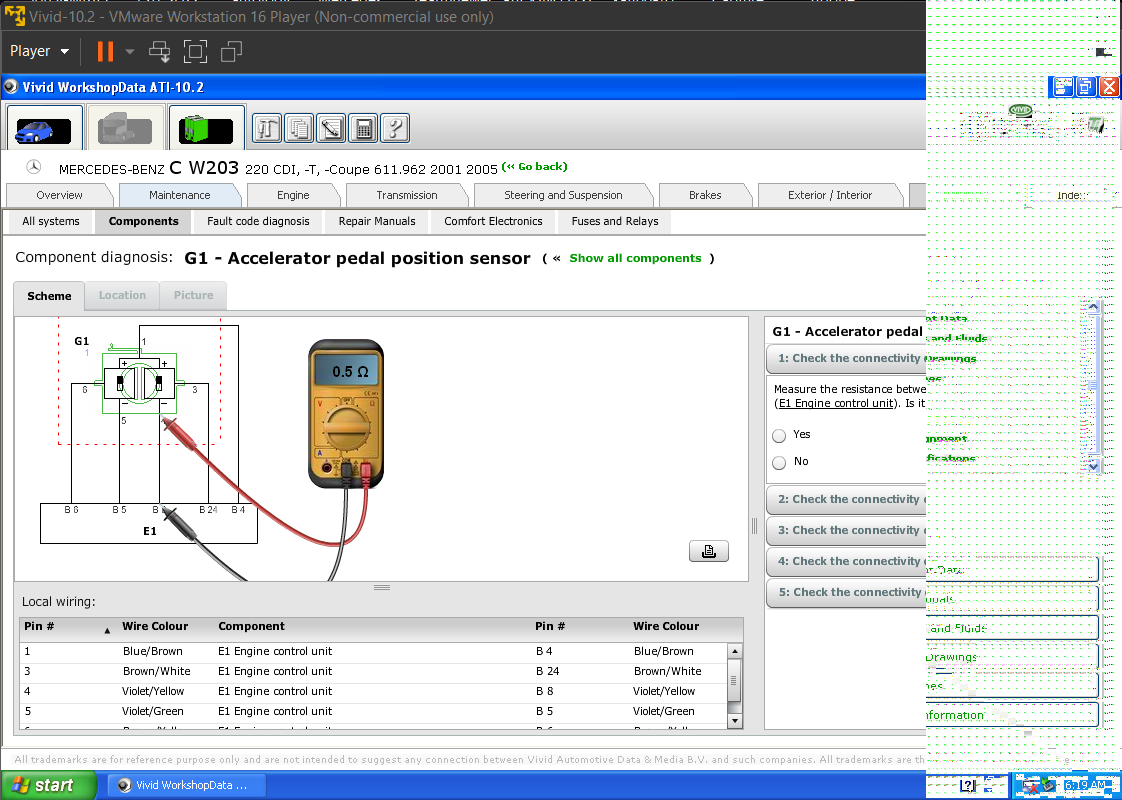Click the B 24 pin cell
1122x800 pixels.
547,672
